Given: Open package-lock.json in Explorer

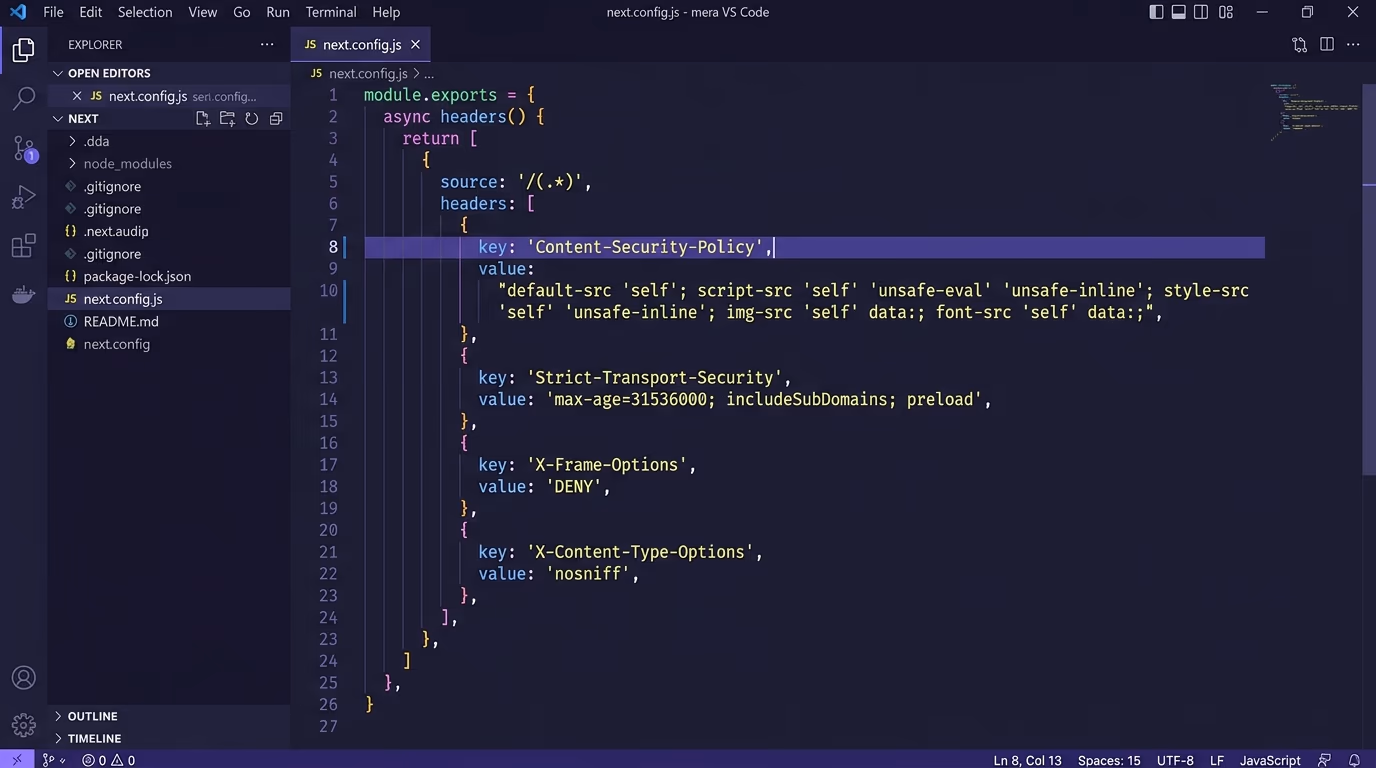Looking at the screenshot, I should pyautogui.click(x=137, y=276).
